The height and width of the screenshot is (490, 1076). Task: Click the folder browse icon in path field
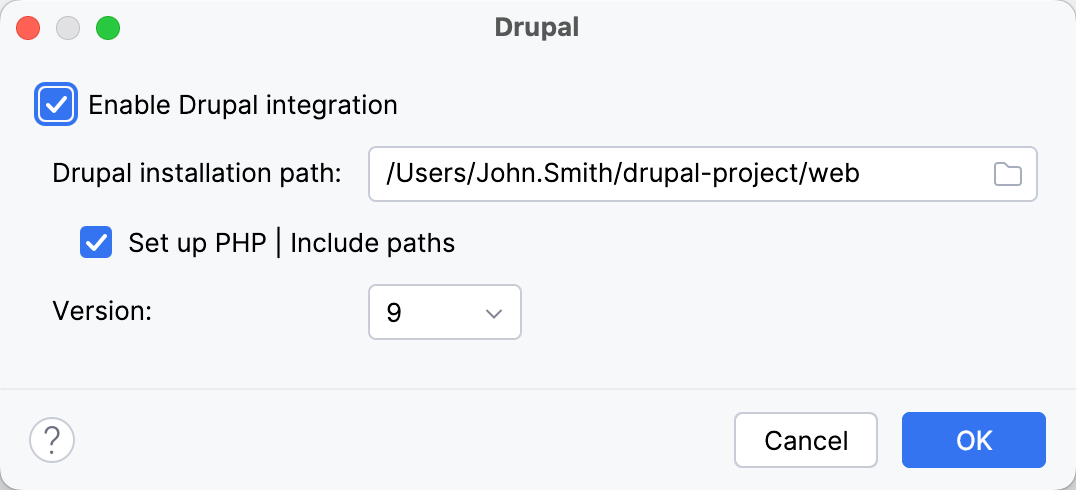coord(1007,175)
